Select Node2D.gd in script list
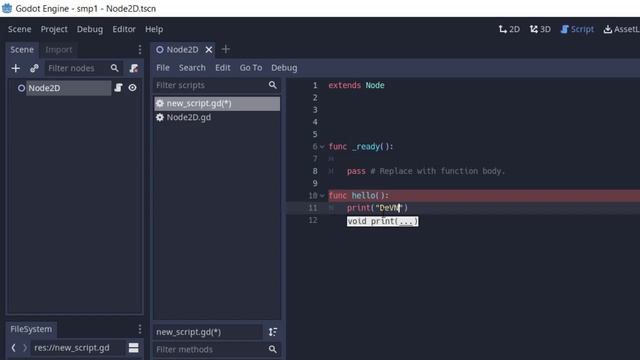This screenshot has width=640, height=360. click(217, 118)
